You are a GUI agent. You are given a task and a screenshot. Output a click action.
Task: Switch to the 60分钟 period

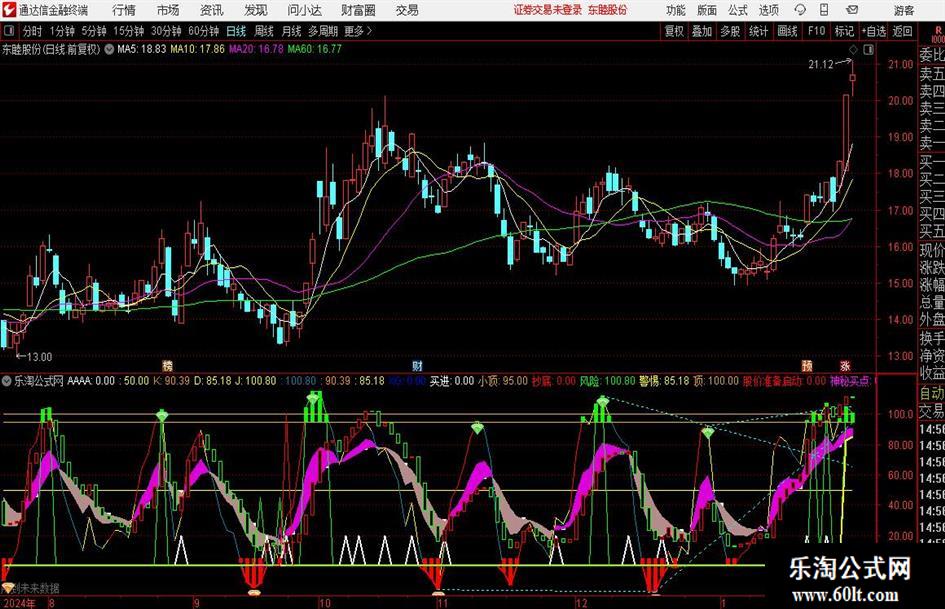tap(203, 31)
